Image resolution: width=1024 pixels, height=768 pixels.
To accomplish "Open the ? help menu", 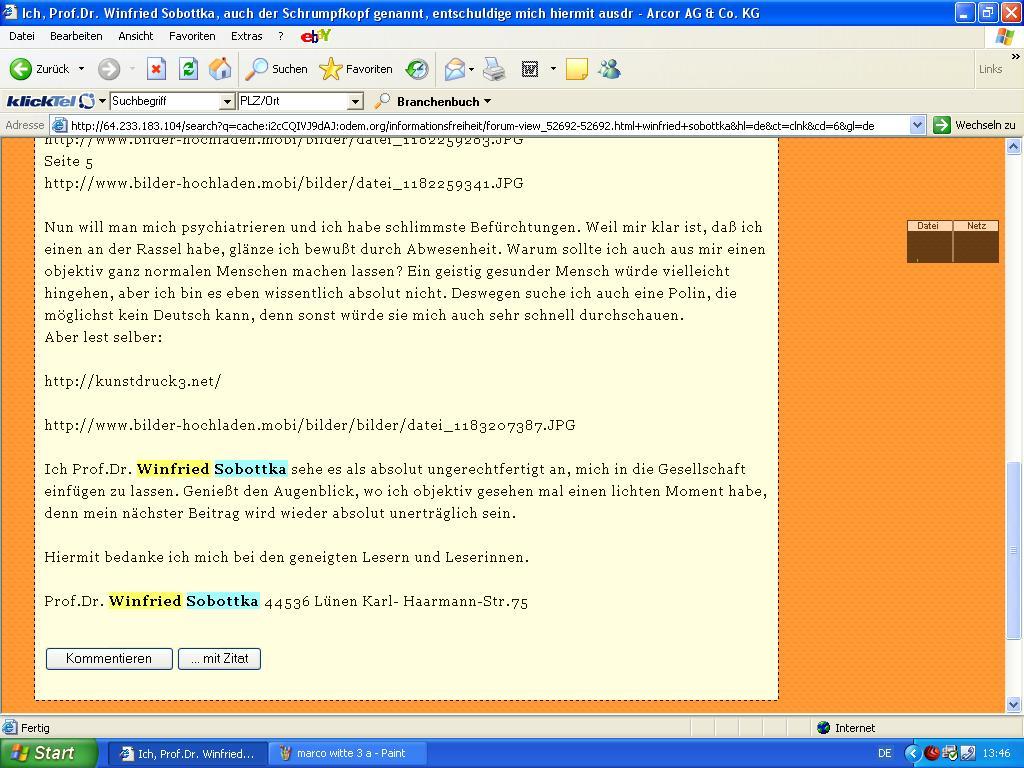I will pyautogui.click(x=281, y=36).
